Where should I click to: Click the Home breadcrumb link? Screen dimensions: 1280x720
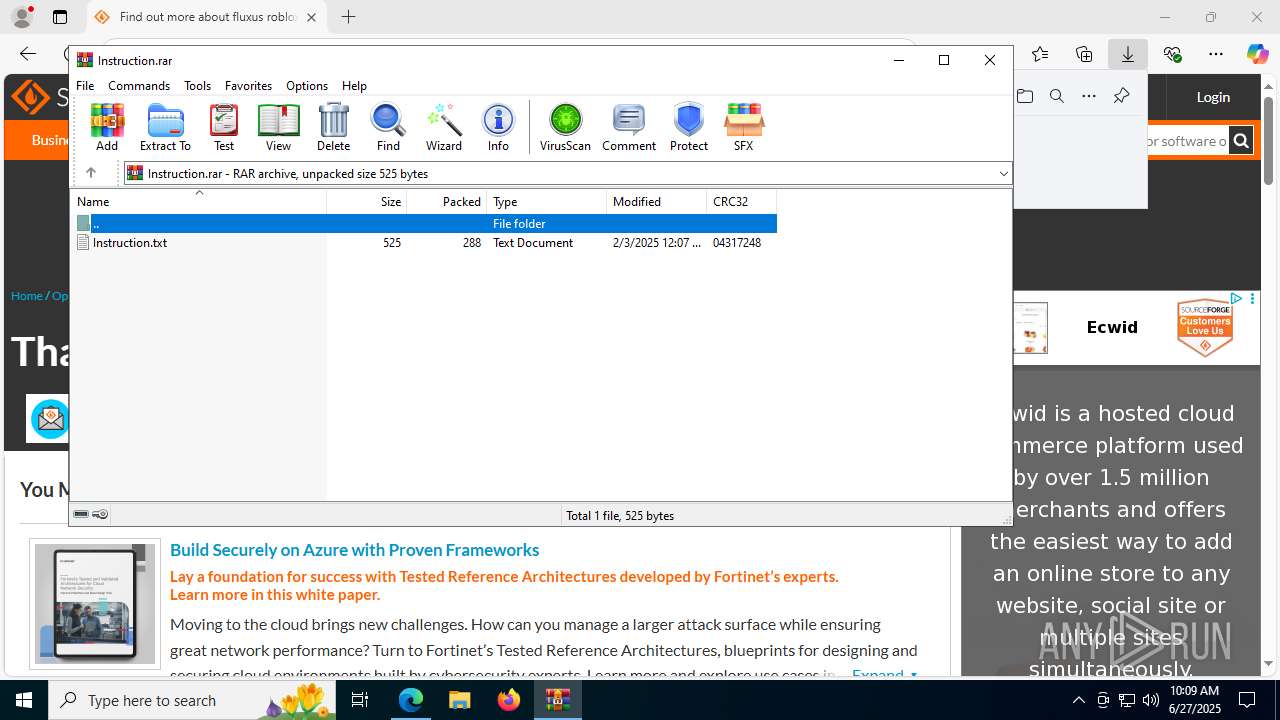[x=26, y=296]
